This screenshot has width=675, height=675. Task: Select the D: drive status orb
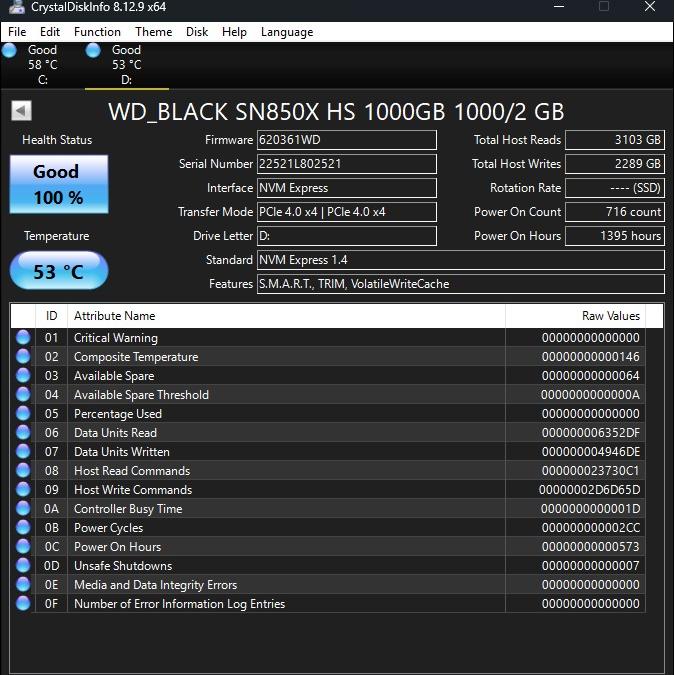click(93, 50)
